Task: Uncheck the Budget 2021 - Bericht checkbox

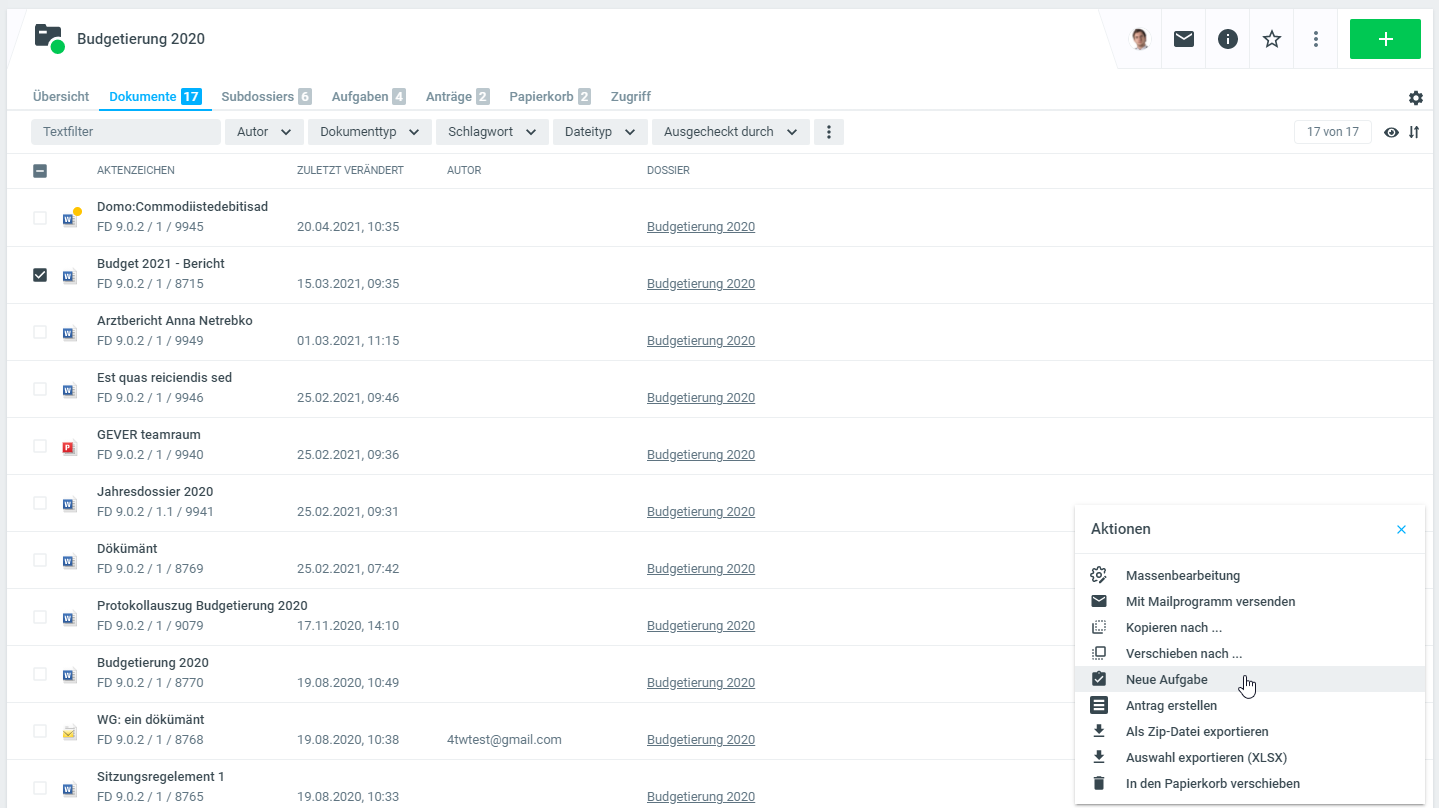Action: (x=40, y=275)
